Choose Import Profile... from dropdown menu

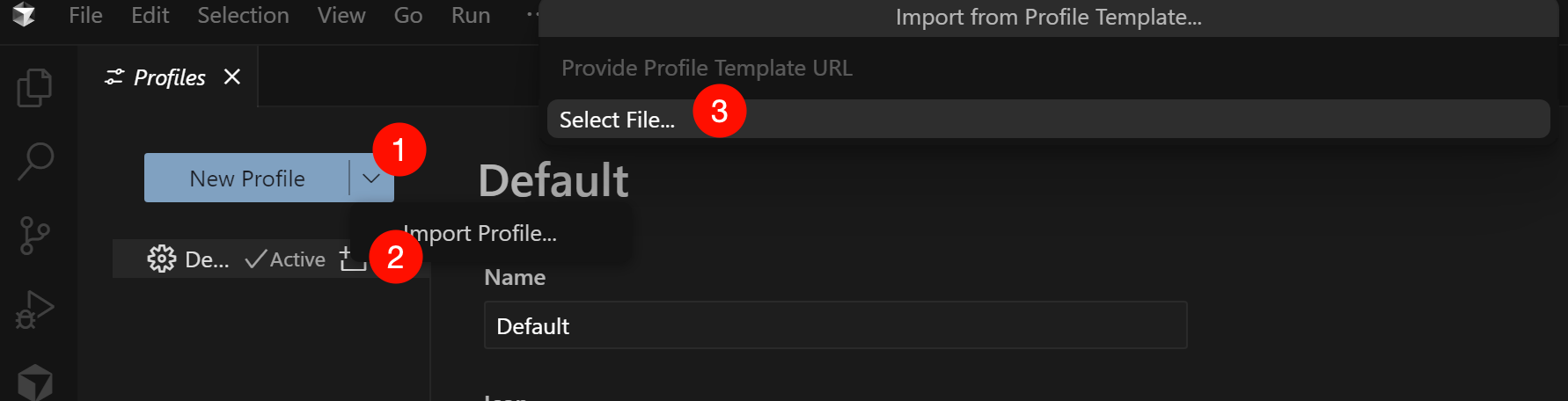click(x=480, y=233)
